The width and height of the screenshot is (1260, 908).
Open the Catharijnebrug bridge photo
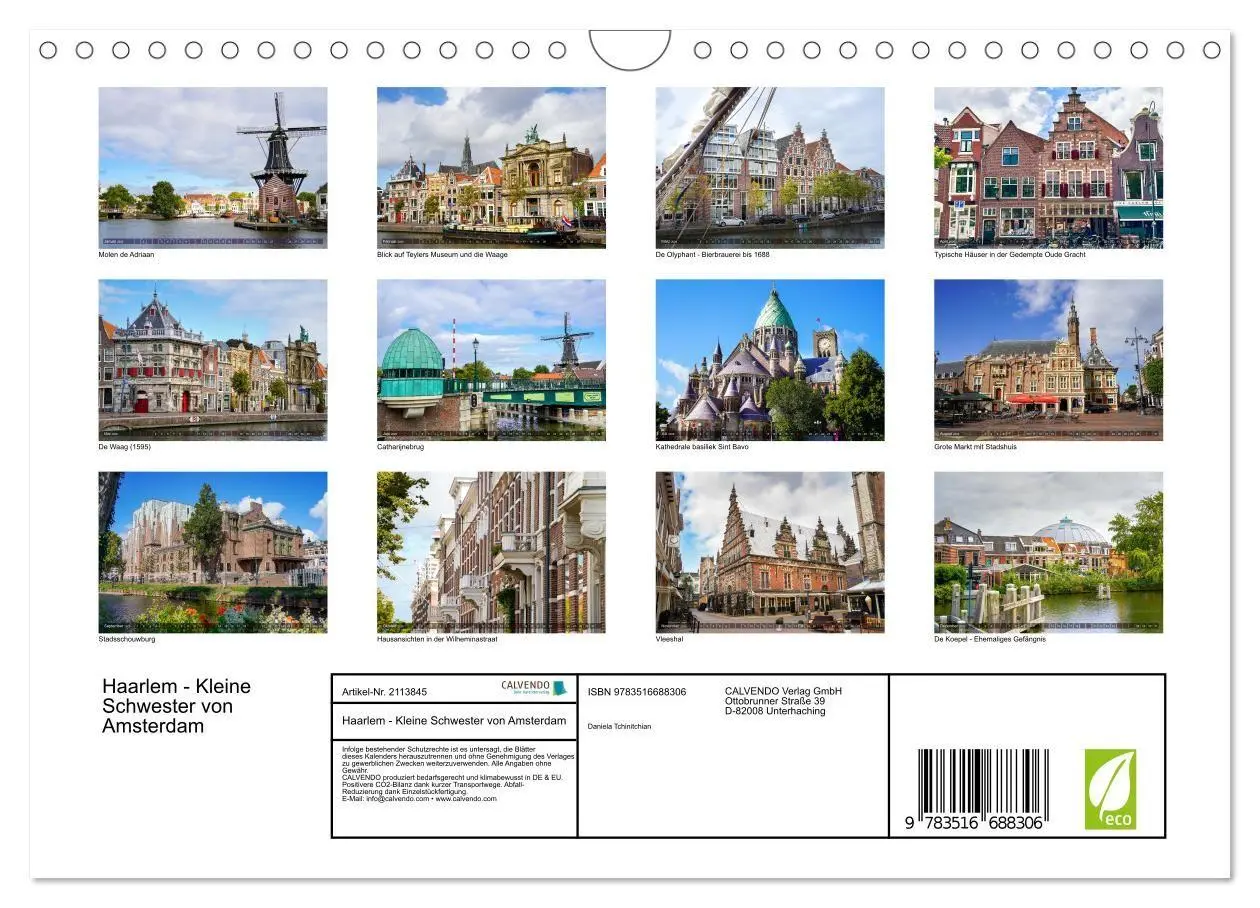[x=491, y=360]
